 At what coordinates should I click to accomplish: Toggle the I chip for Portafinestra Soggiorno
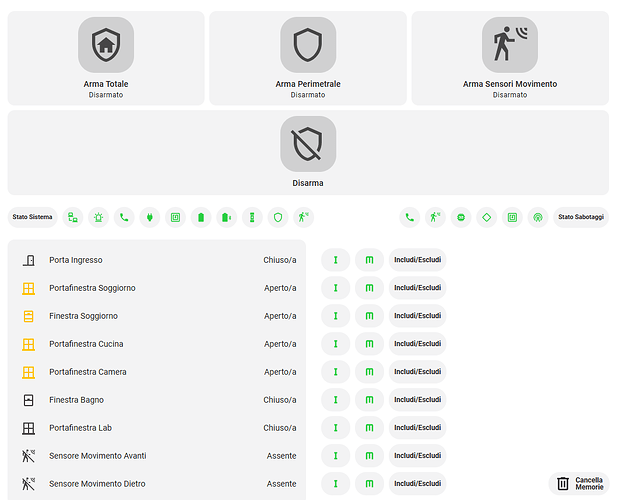pyautogui.click(x=335, y=288)
